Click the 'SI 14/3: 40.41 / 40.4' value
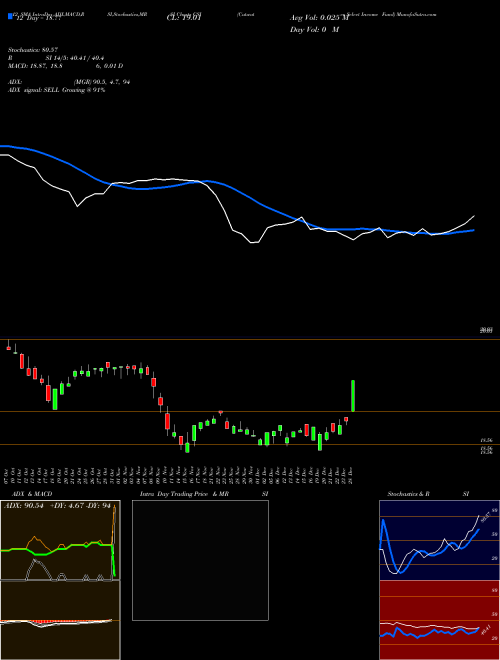Viewport: 500px width, 660px height. pyautogui.click(x=75, y=58)
